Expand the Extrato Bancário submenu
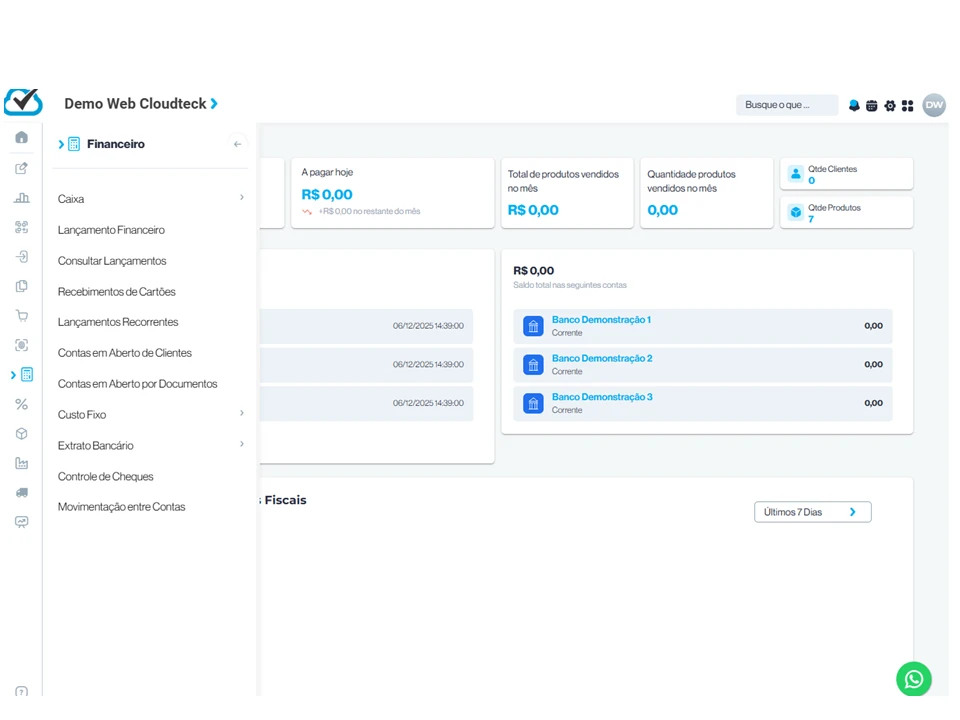This screenshot has width=960, height=720. (241, 445)
